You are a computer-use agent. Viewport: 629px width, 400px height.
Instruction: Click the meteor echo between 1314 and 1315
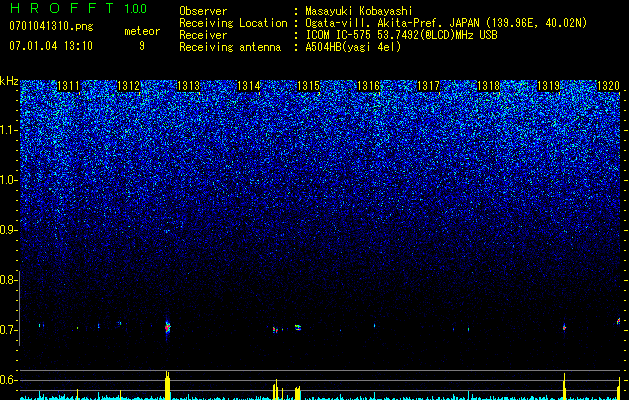(276, 330)
